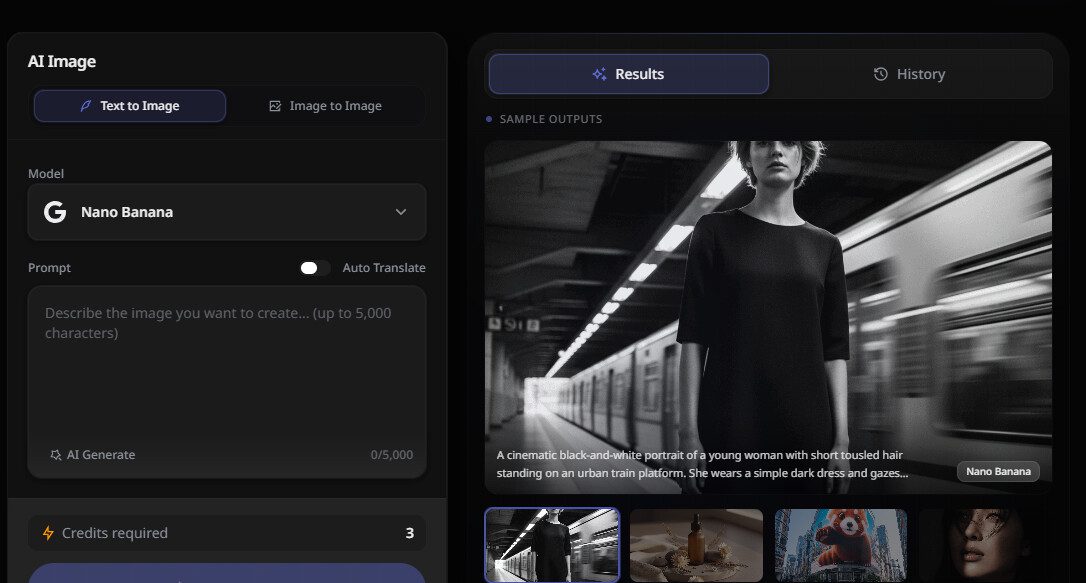Screen dimensions: 1086x583
Task: Expand the Model dropdown chevron arrow
Action: (401, 212)
